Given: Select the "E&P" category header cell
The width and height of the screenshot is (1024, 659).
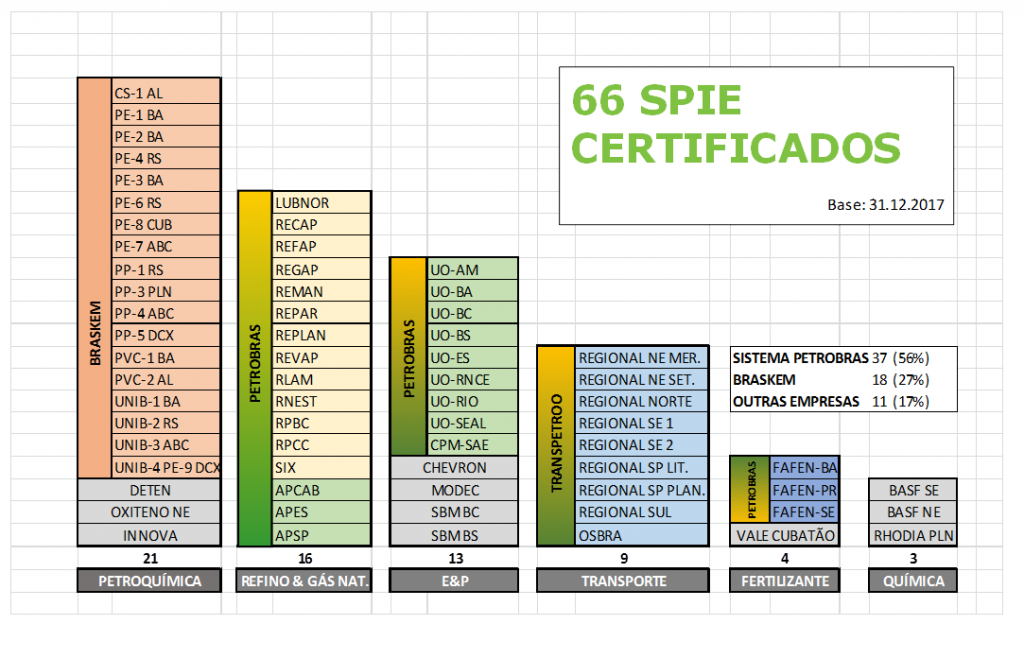Looking at the screenshot, I should [x=454, y=581].
